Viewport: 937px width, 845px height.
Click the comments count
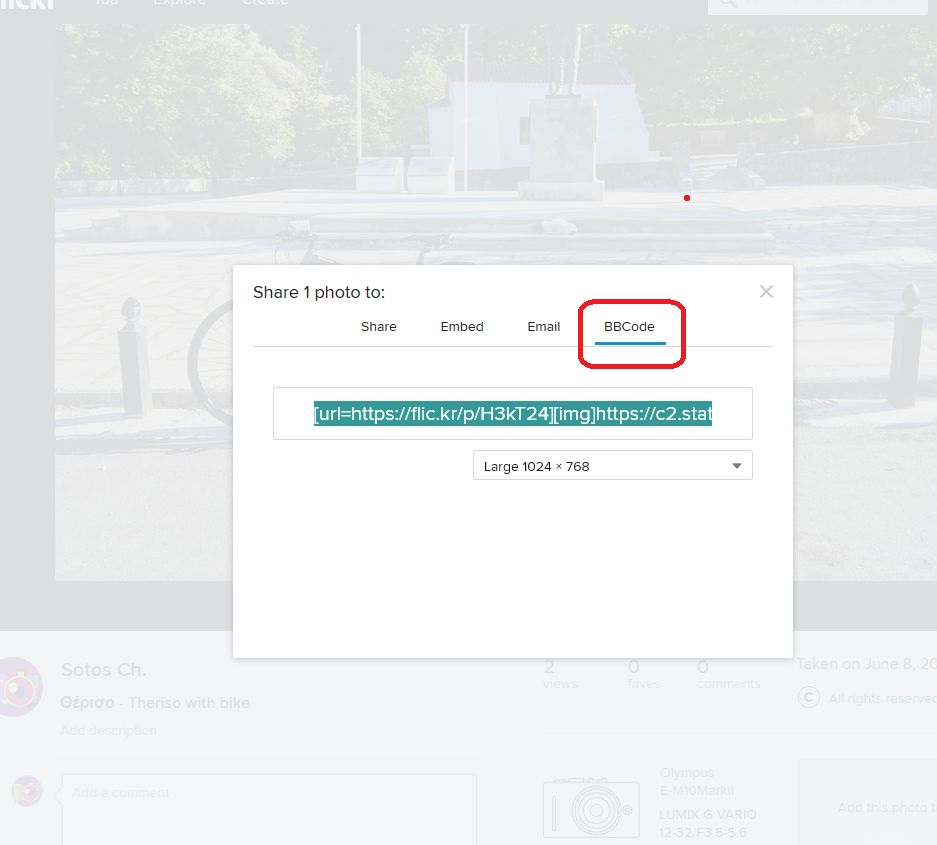728,673
